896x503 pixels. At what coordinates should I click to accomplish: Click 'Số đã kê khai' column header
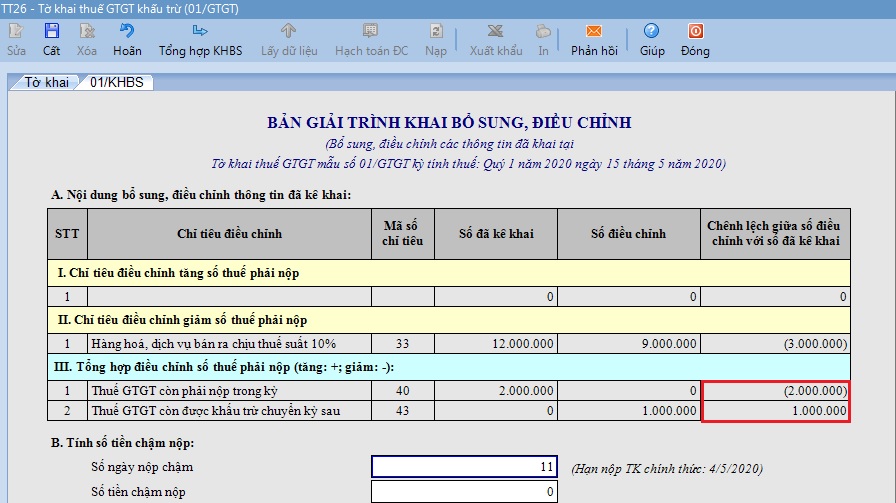496,234
